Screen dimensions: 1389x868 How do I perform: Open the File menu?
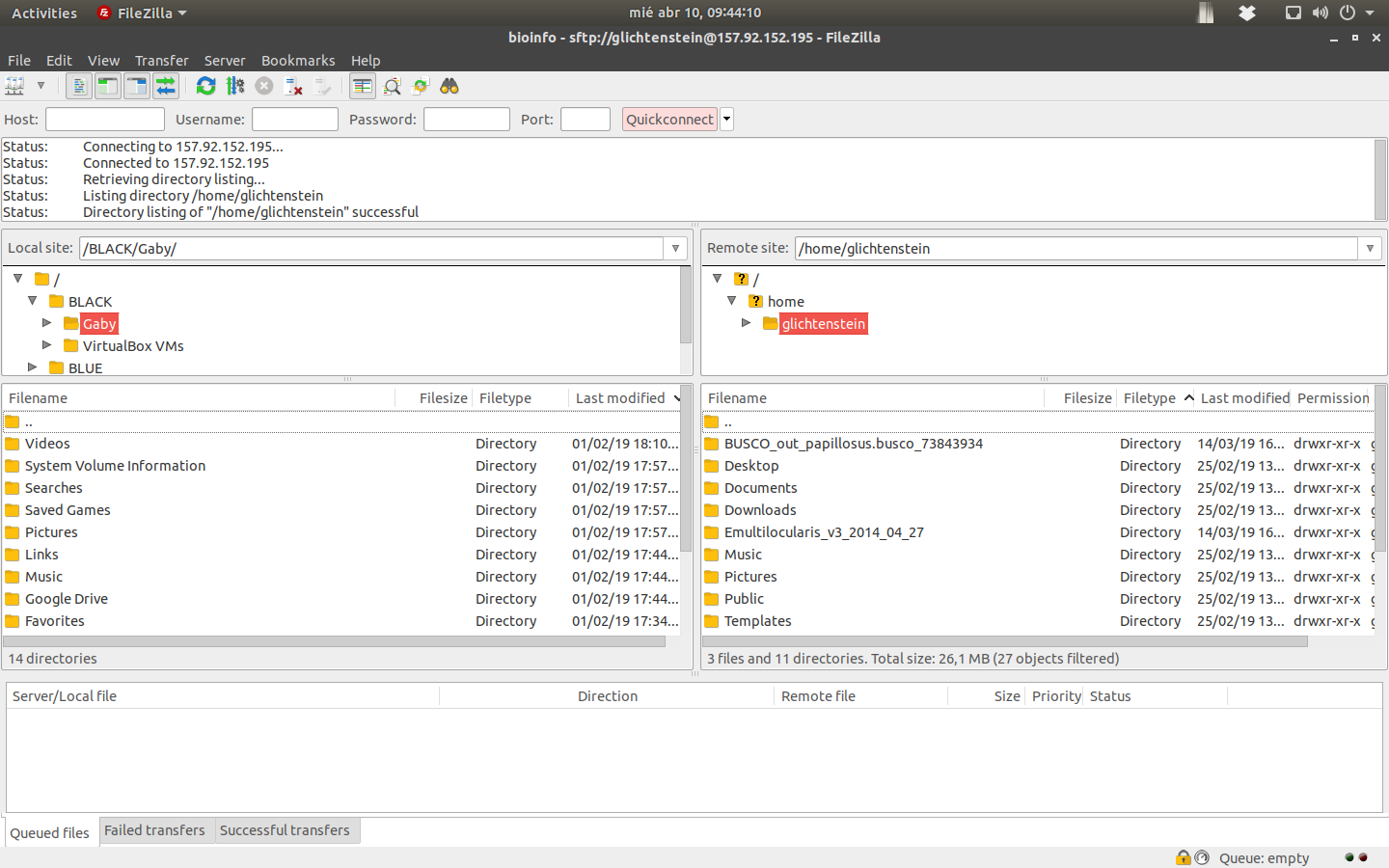(19, 60)
